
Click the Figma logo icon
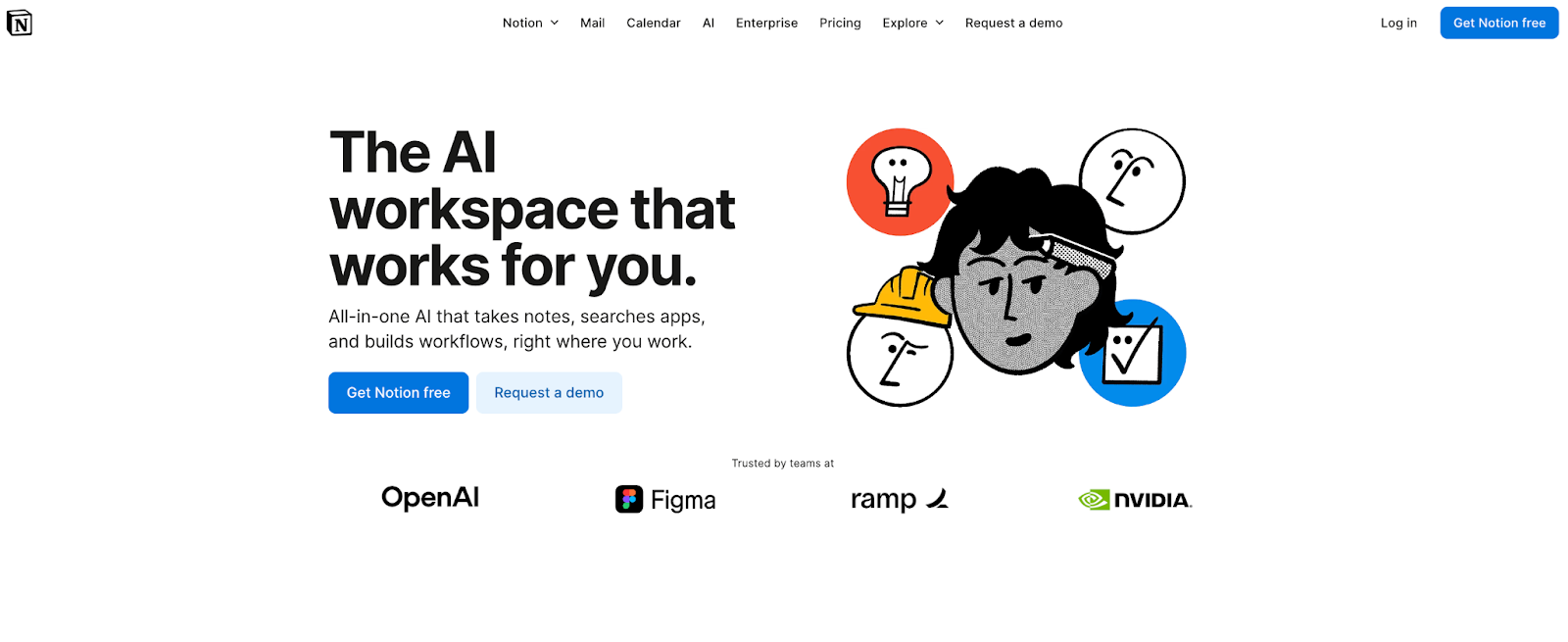[629, 499]
